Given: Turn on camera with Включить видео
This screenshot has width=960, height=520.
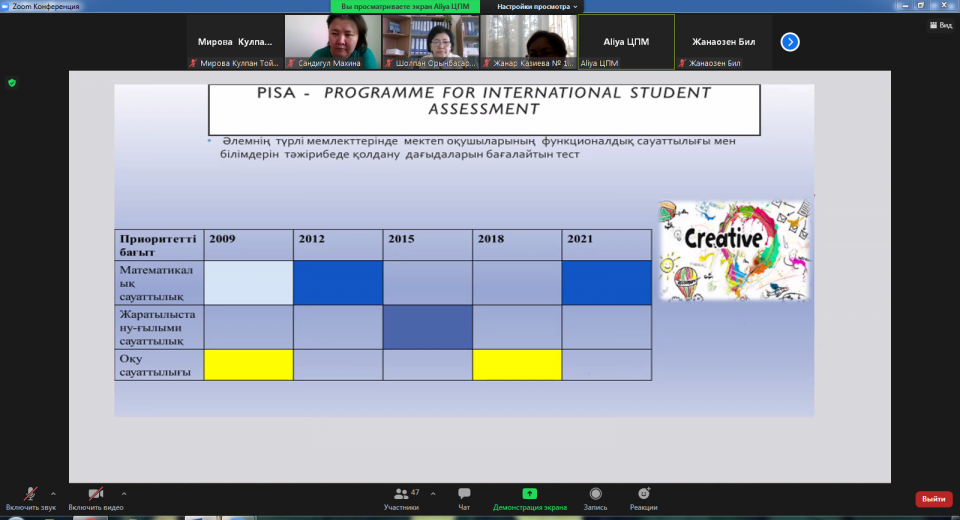Looking at the screenshot, I should coord(96,499).
